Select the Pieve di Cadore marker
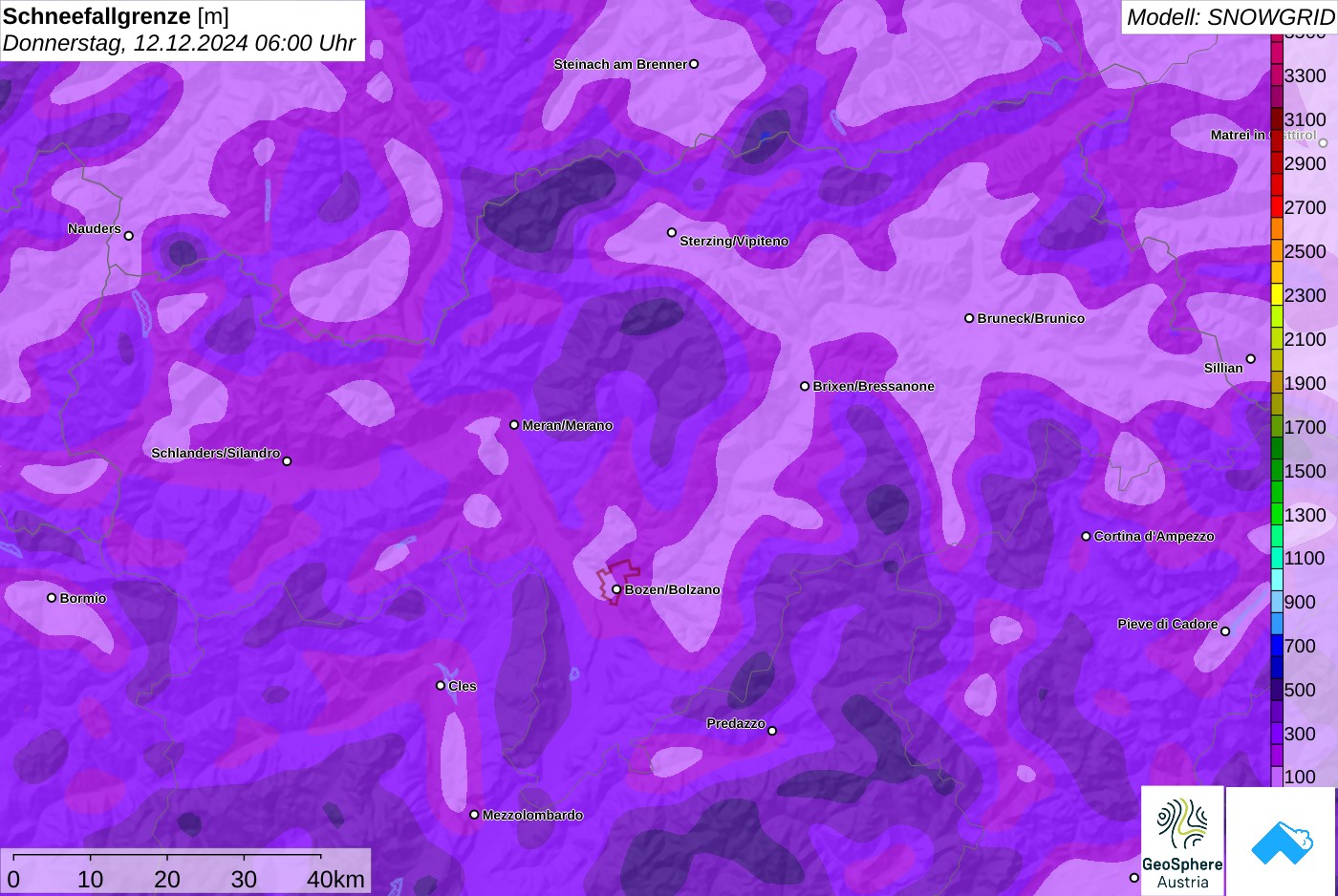The height and width of the screenshot is (896, 1338). pyautogui.click(x=1225, y=631)
